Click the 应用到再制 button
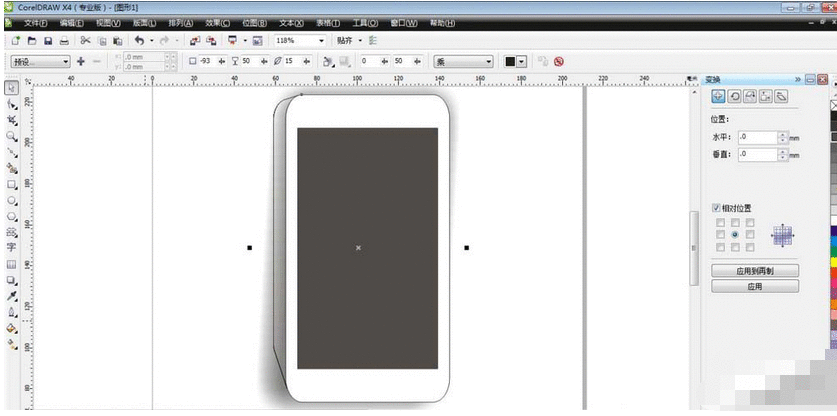 pos(754,271)
